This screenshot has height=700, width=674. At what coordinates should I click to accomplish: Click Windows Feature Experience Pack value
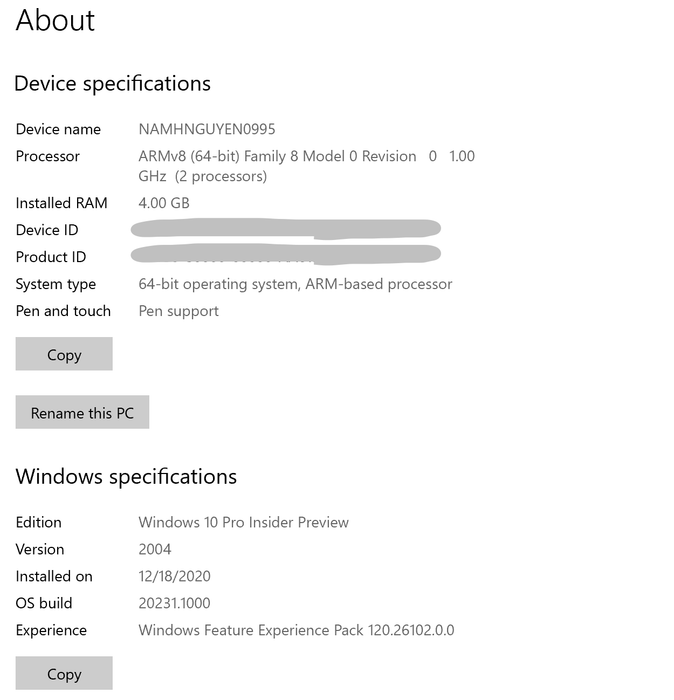[x=296, y=630]
